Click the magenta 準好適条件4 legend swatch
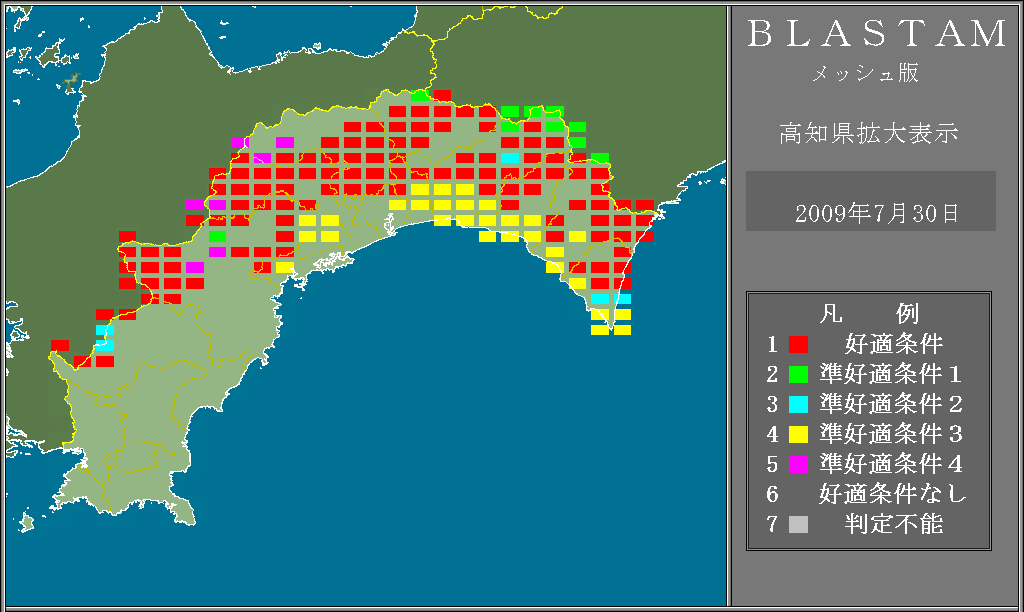The image size is (1024, 612). pos(798,464)
